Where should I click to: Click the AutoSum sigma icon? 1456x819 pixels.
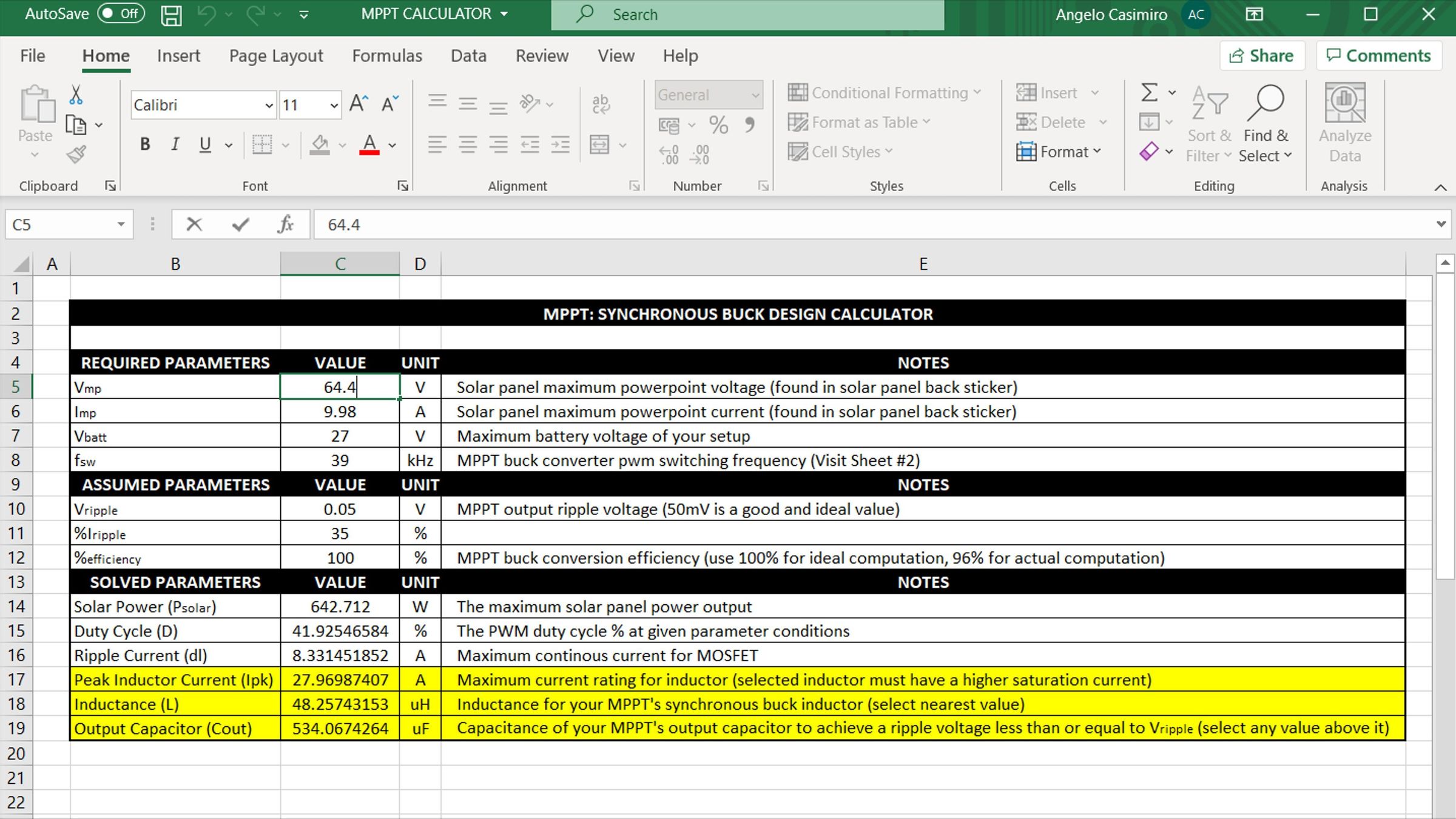(1149, 93)
